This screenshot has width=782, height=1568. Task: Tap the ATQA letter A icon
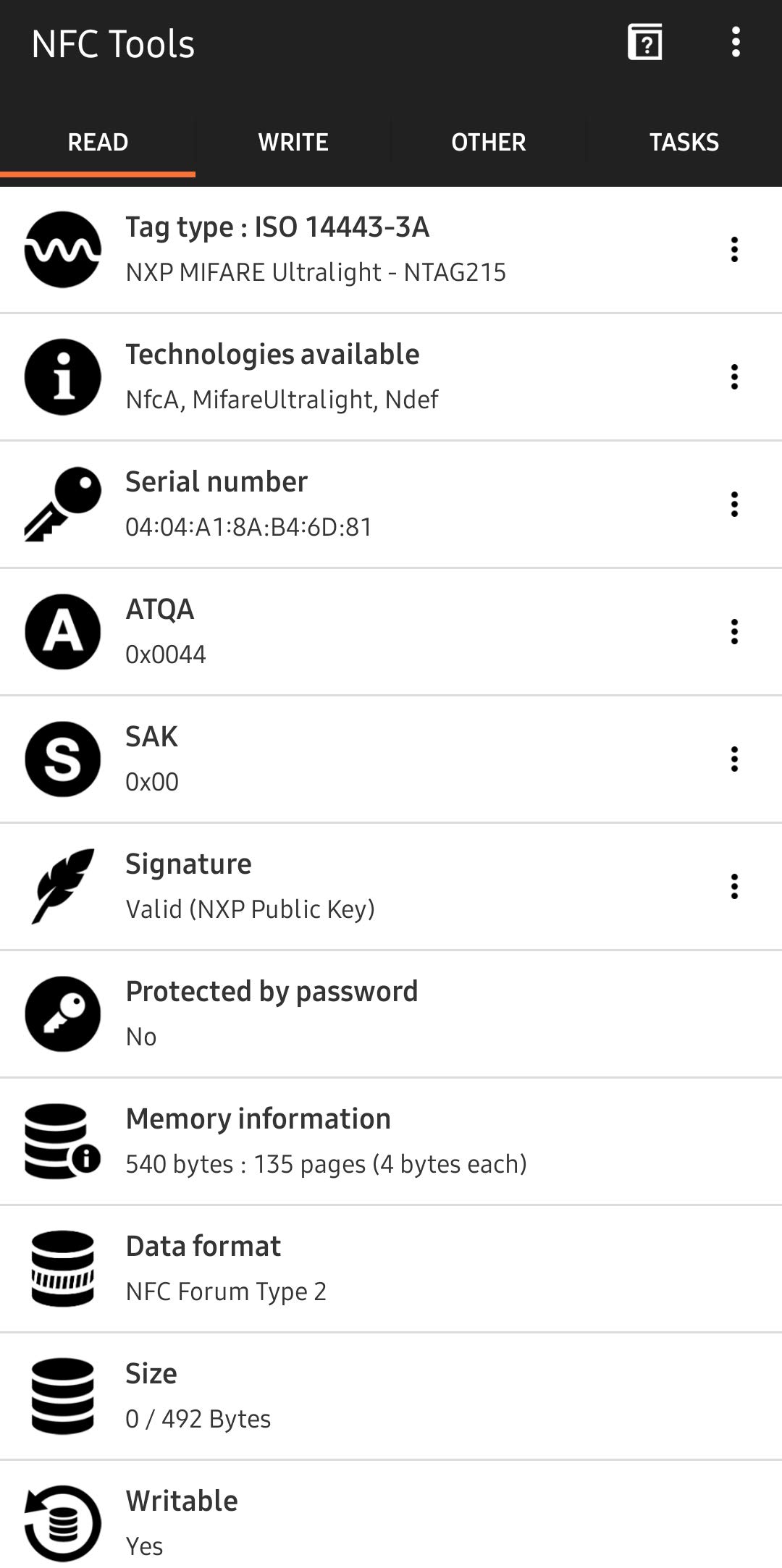coord(63,632)
